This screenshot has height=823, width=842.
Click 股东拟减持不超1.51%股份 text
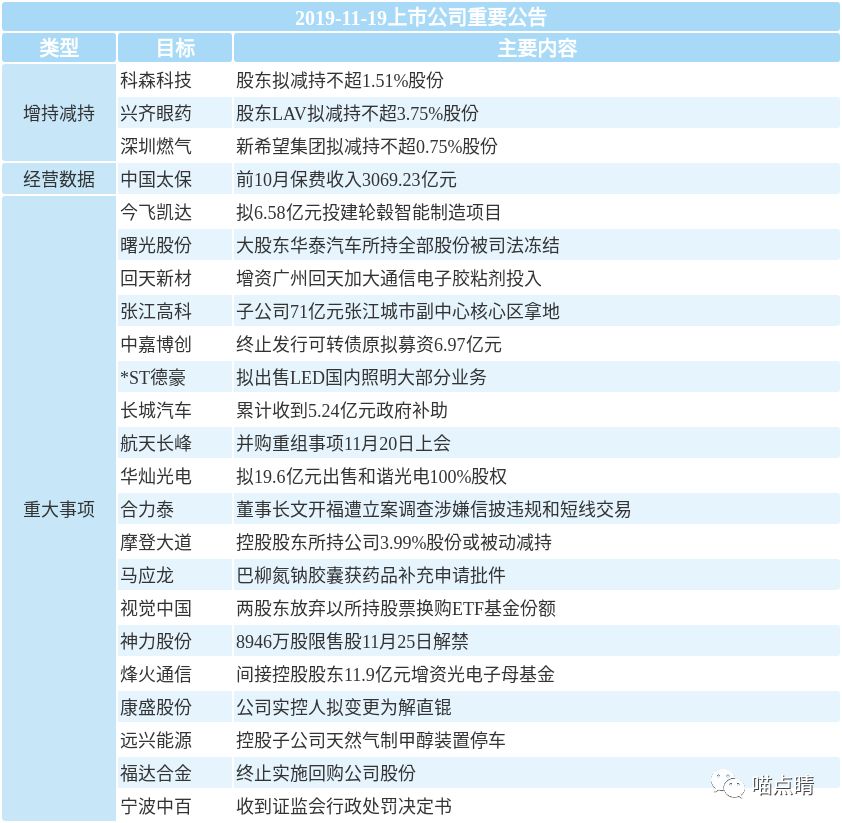click(x=340, y=81)
